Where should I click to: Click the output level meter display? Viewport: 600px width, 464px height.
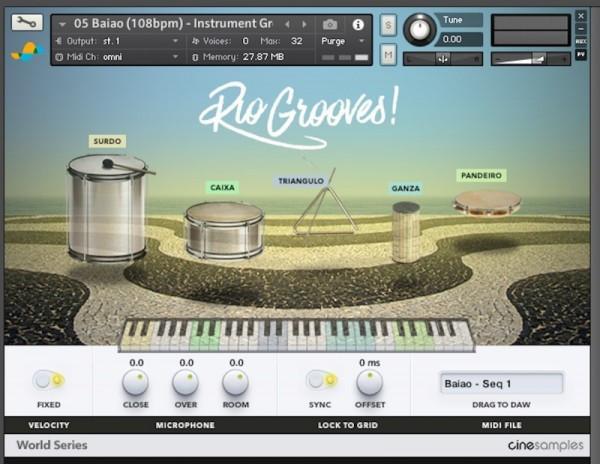pyautogui.click(x=530, y=30)
